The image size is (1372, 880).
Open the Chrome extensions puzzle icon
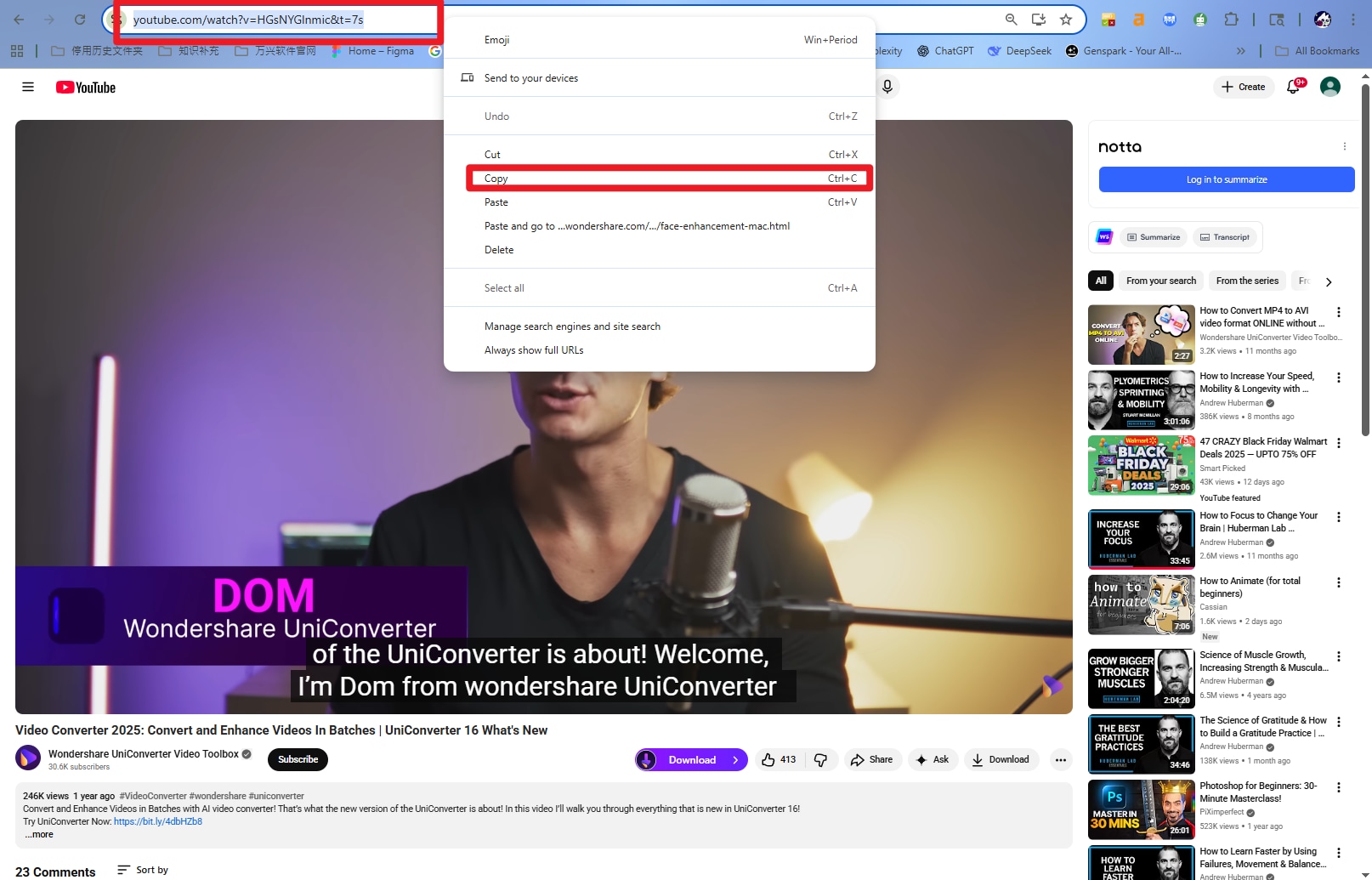click(1231, 19)
